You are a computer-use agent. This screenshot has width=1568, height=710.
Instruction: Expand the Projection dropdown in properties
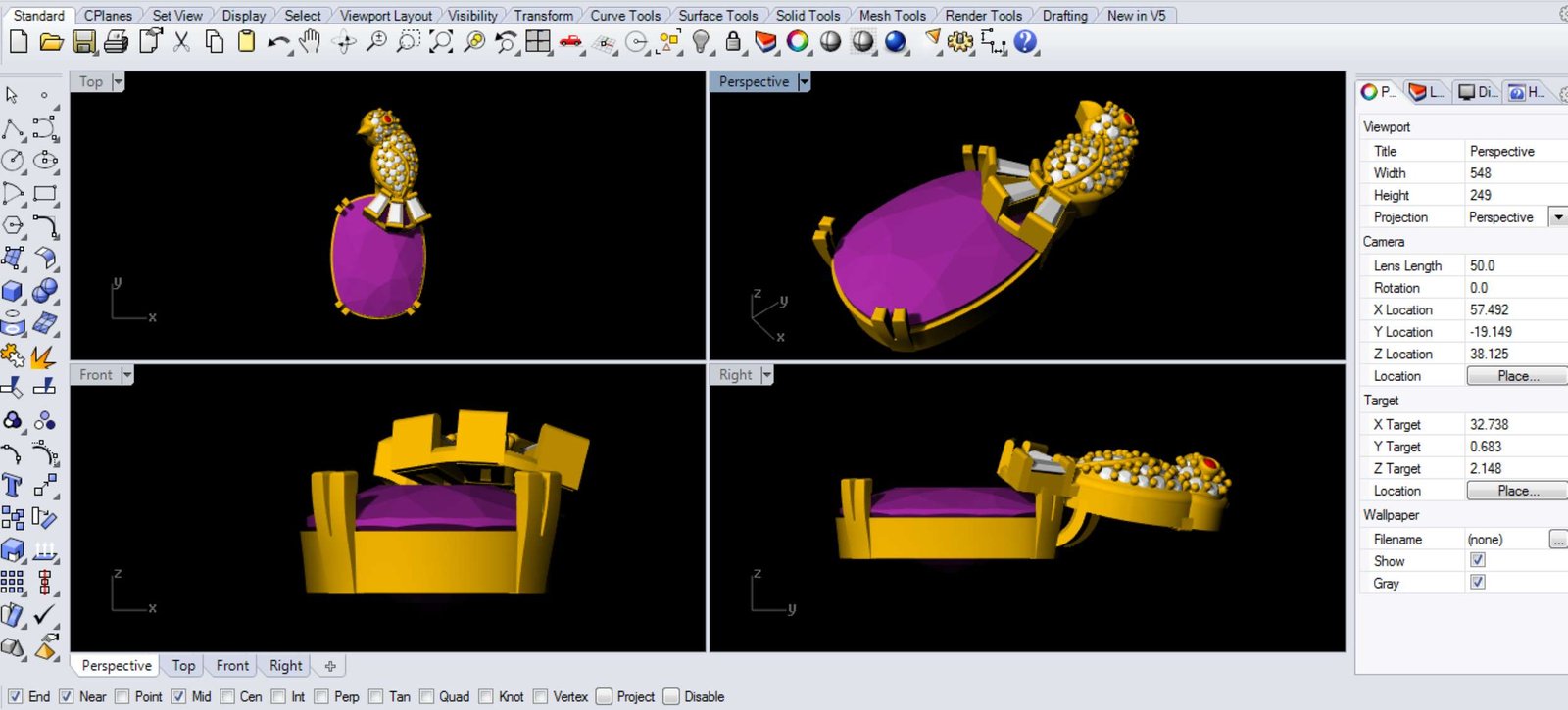coord(1557,217)
